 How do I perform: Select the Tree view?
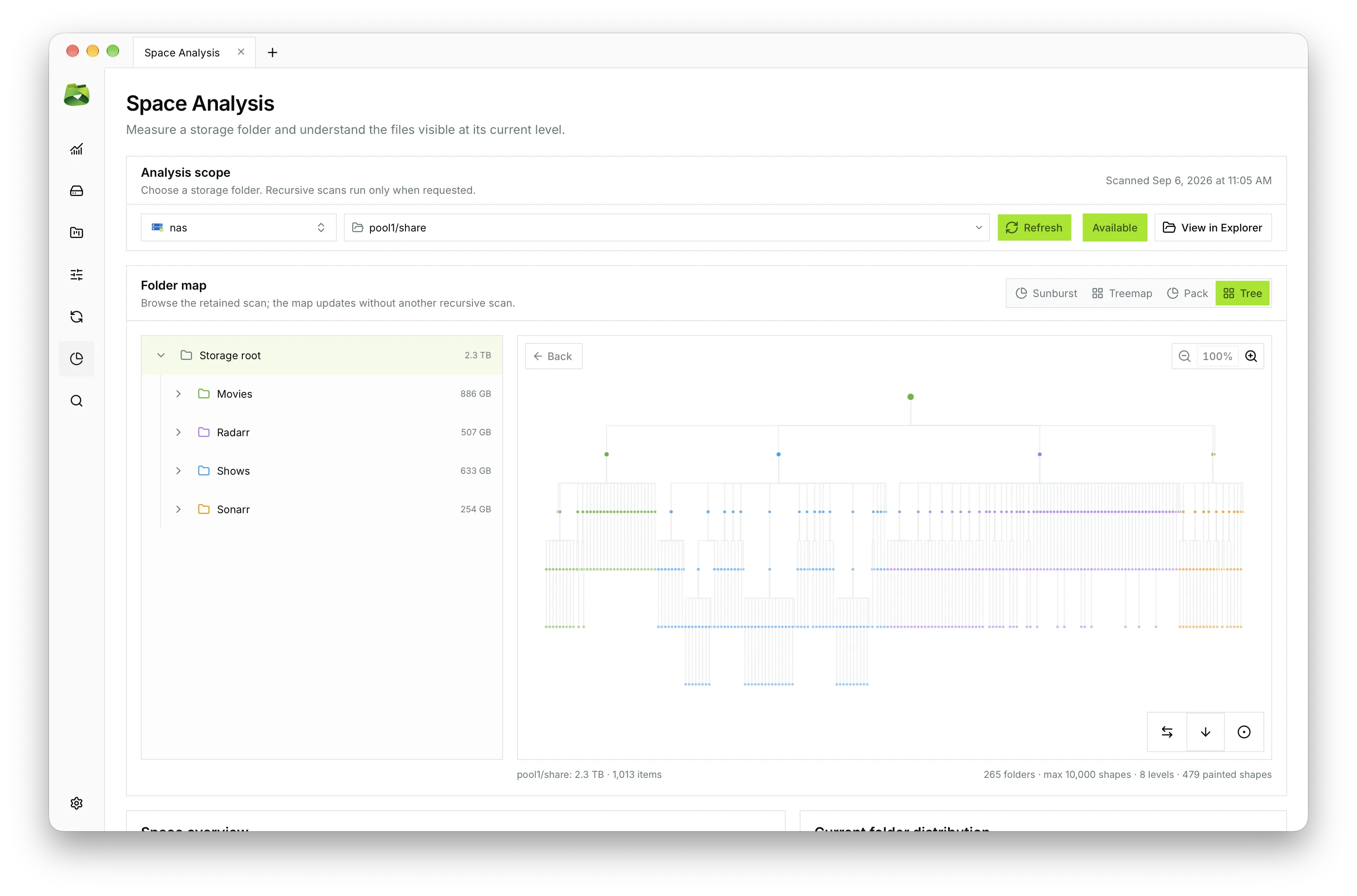(1243, 293)
